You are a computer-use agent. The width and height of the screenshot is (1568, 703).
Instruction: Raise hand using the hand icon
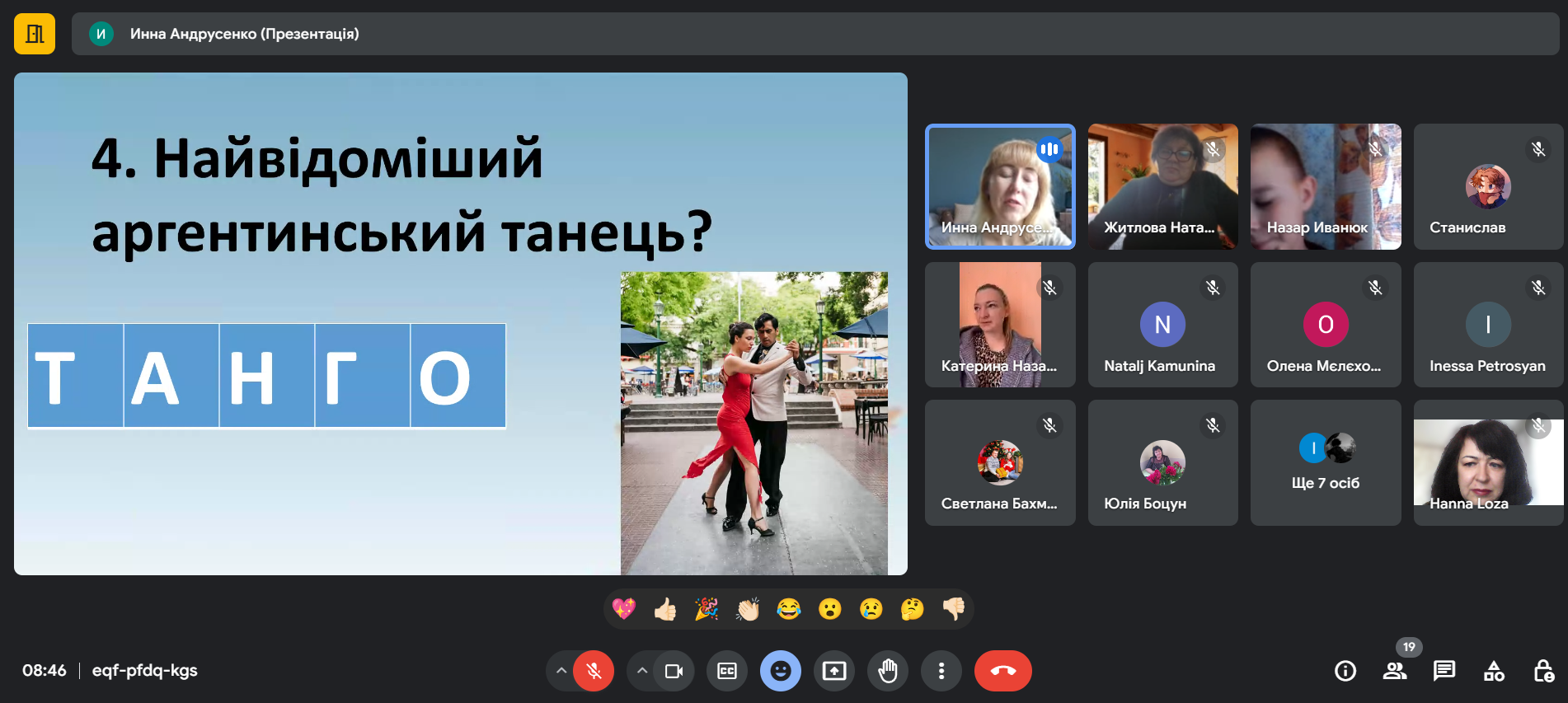888,671
